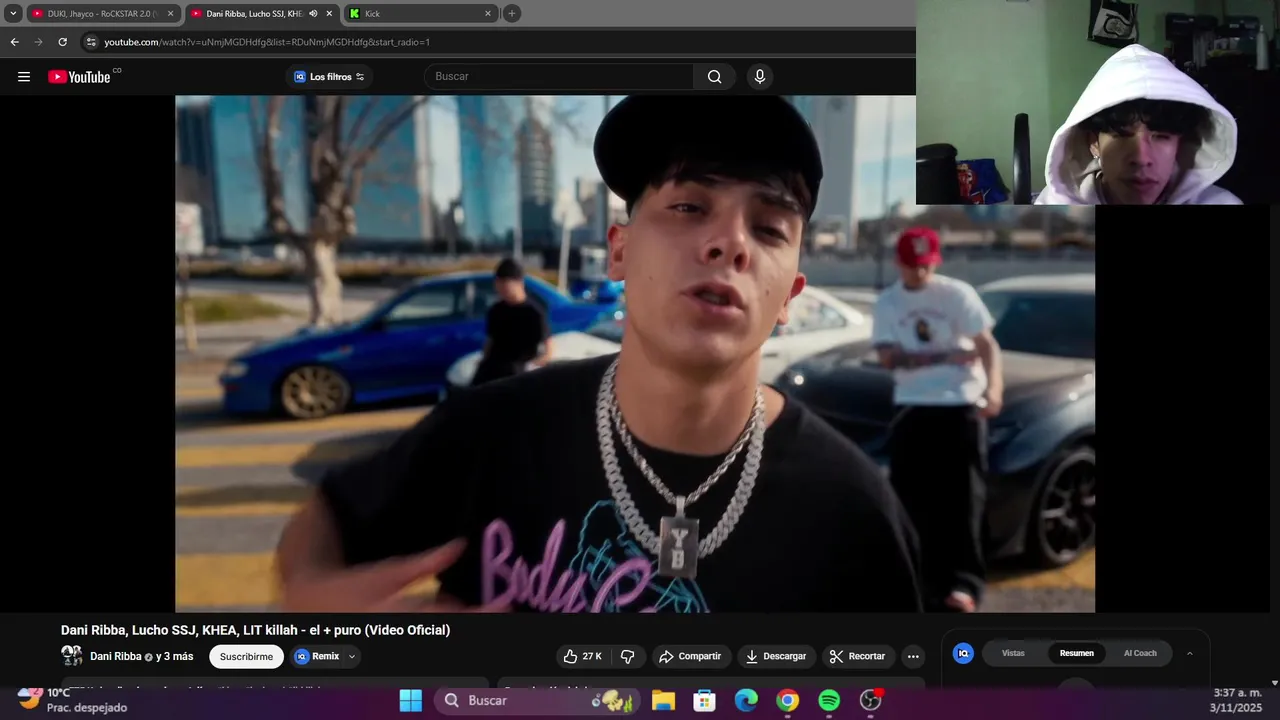Open the Dani Ribba channel name link
The image size is (1280, 720).
point(116,656)
